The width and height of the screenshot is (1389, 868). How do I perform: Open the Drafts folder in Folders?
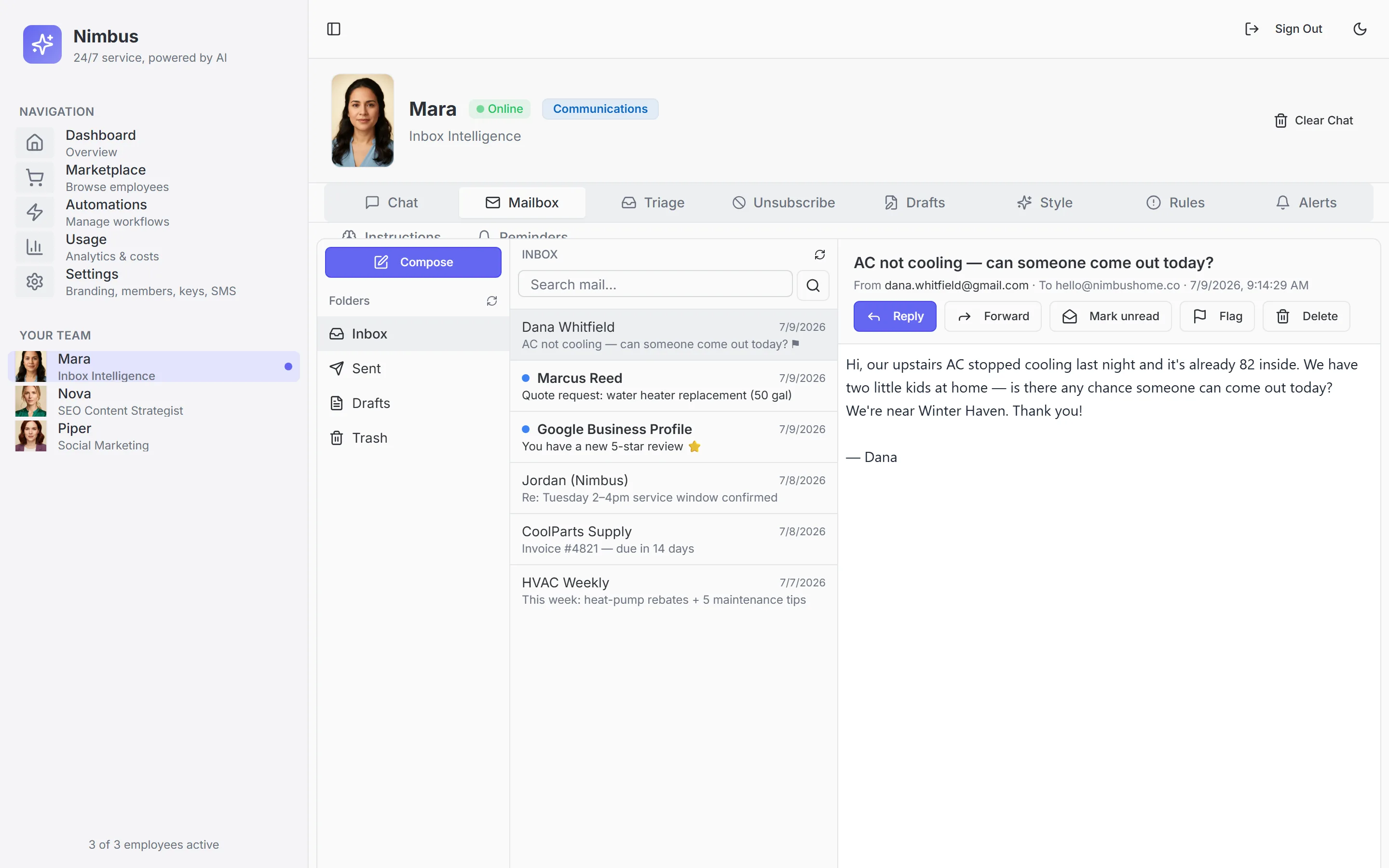413,403
